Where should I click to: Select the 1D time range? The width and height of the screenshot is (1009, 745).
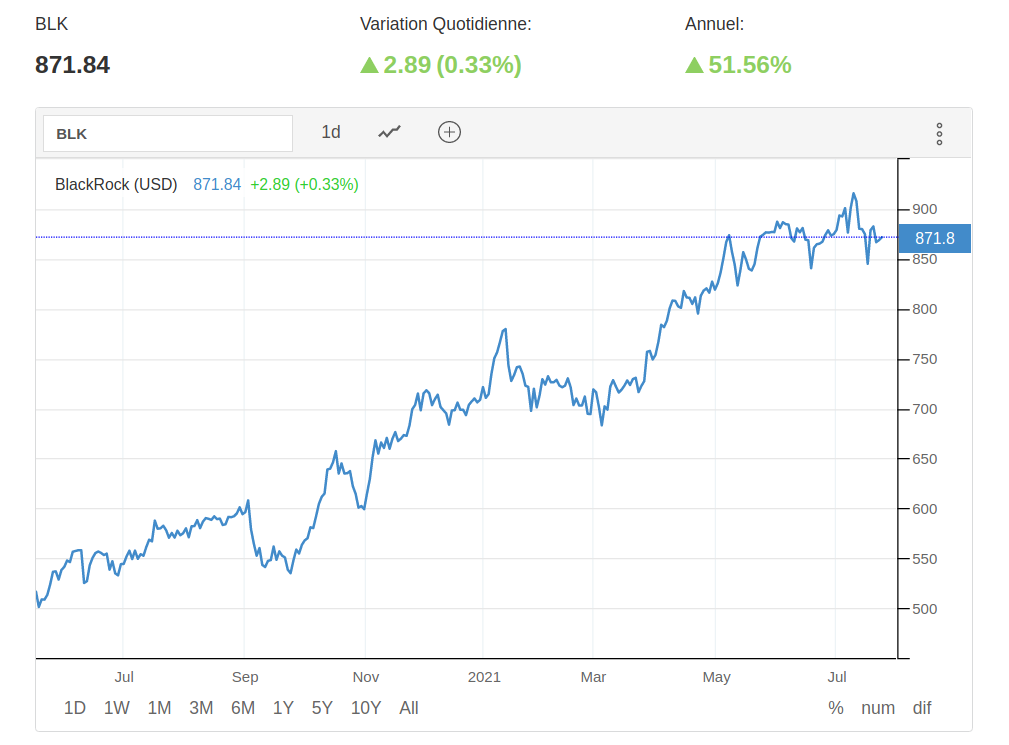[x=75, y=708]
